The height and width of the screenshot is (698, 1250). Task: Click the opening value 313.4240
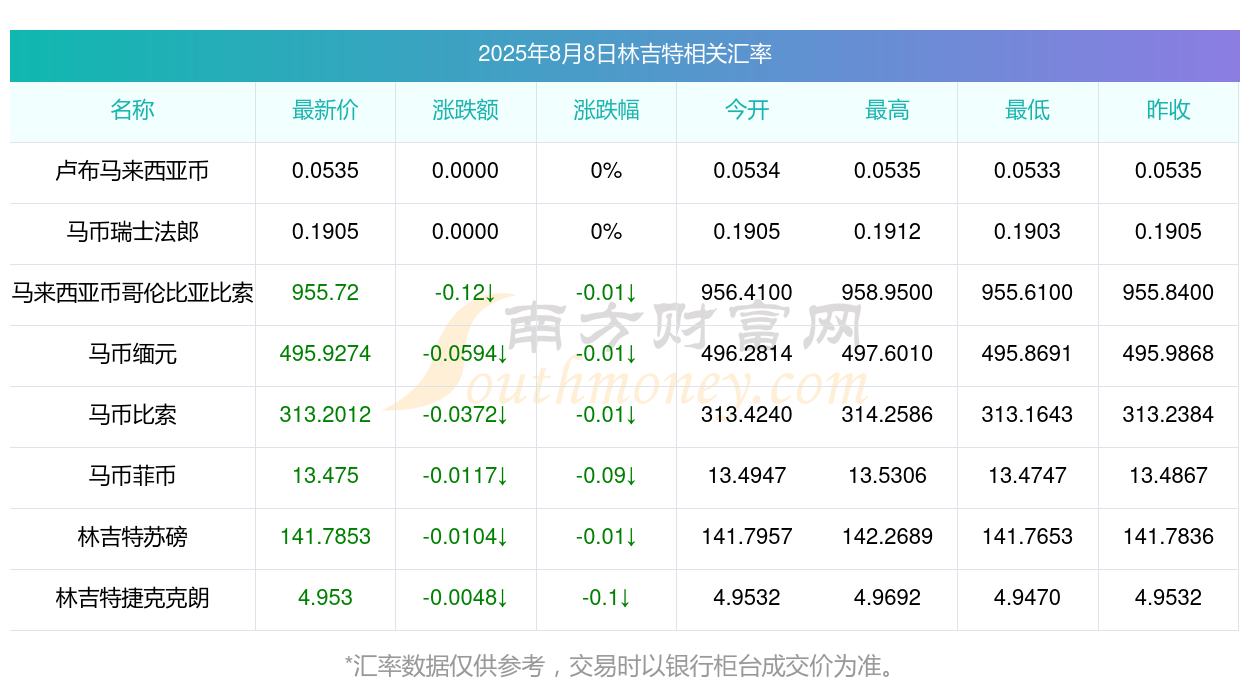(747, 415)
